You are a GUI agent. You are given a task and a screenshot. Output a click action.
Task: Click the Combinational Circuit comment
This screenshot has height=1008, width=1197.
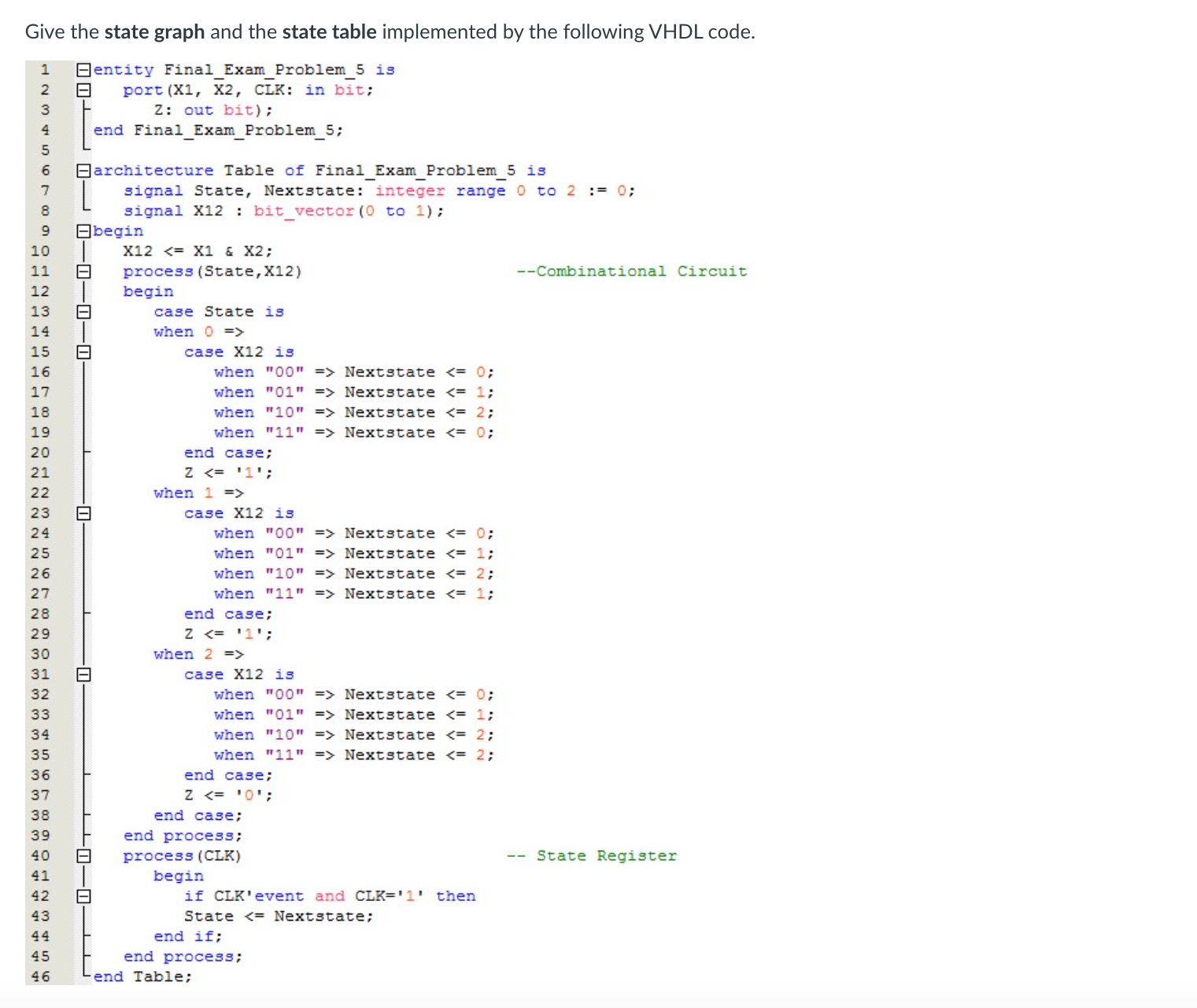coord(631,271)
